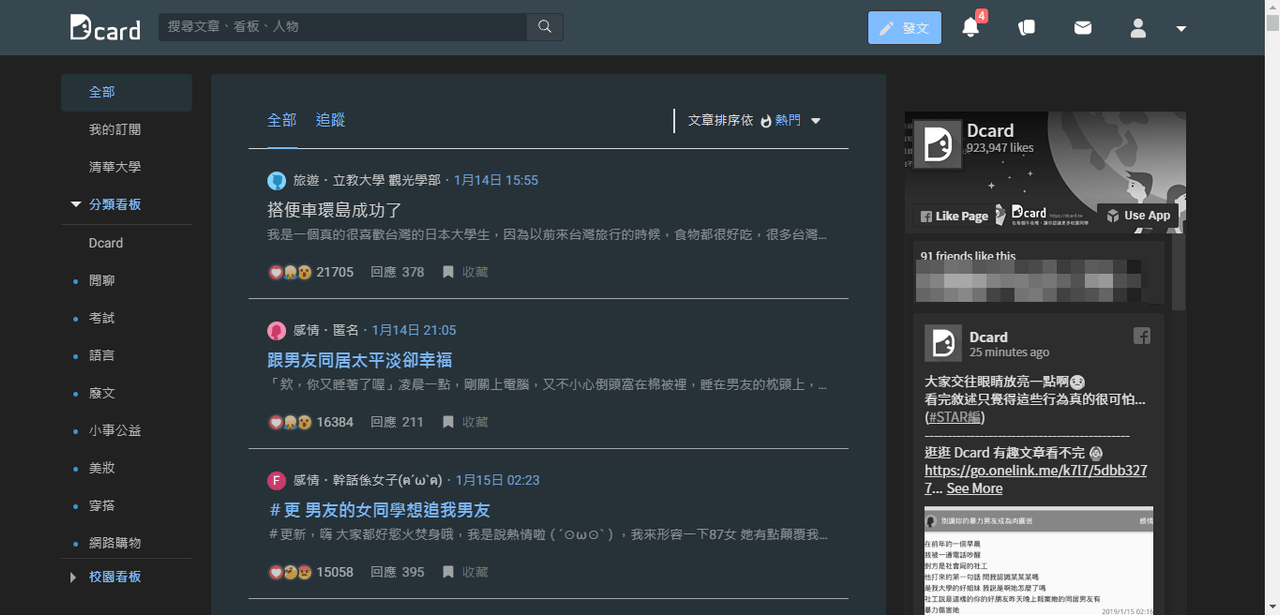Click the 1月14日 15:55 timestamp

pos(496,181)
